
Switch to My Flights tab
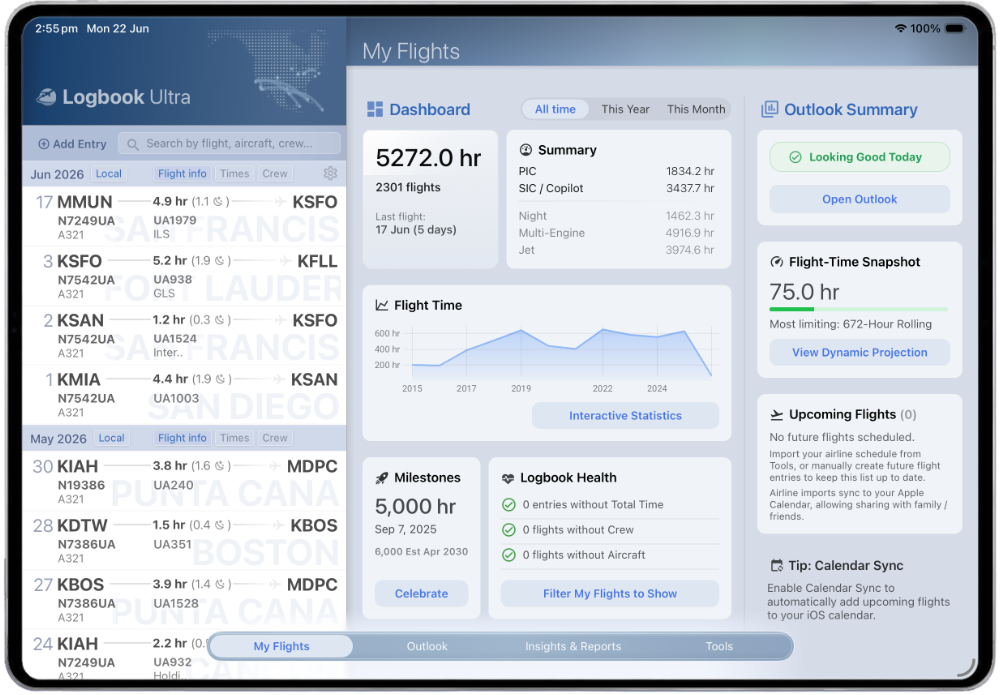[281, 647]
